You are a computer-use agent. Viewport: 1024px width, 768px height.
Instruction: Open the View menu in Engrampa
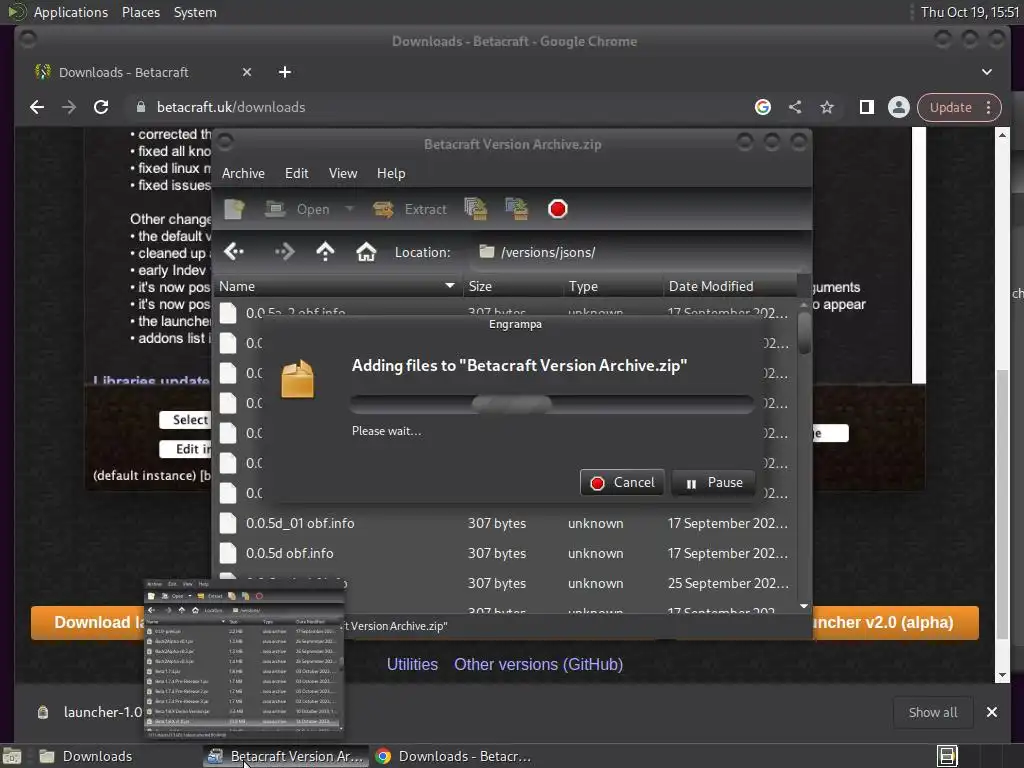pyautogui.click(x=343, y=173)
